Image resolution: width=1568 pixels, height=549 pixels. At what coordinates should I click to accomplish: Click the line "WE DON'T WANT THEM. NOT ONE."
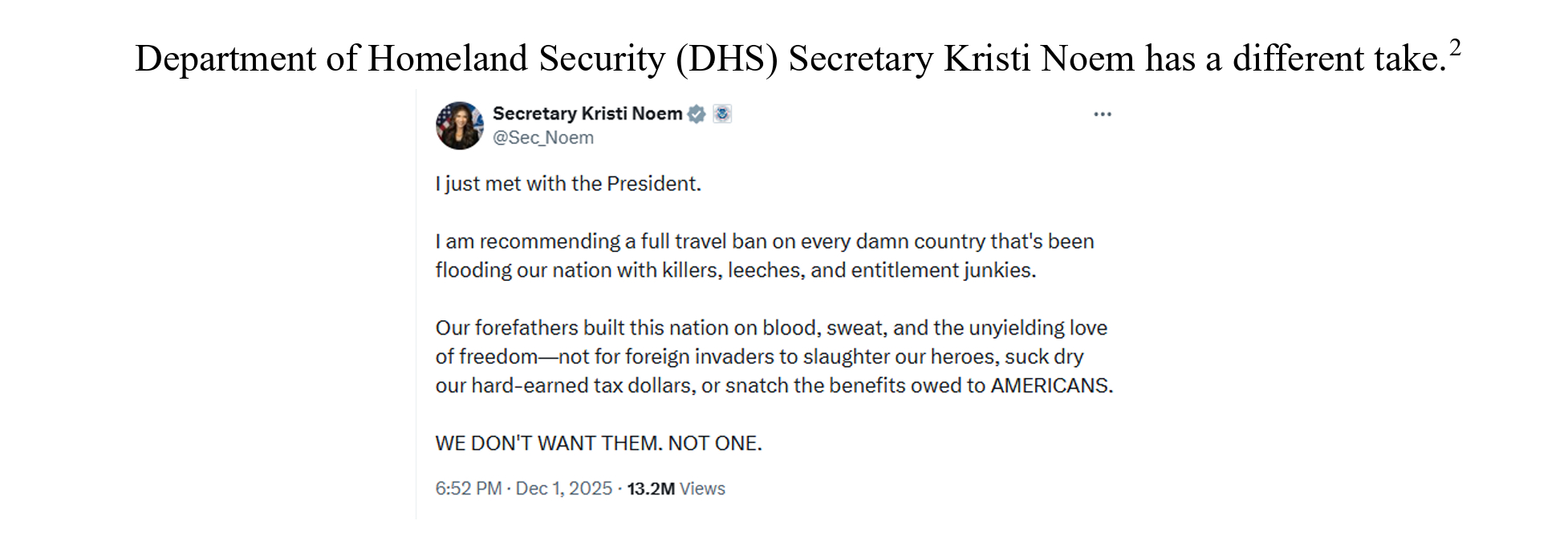pyautogui.click(x=599, y=444)
